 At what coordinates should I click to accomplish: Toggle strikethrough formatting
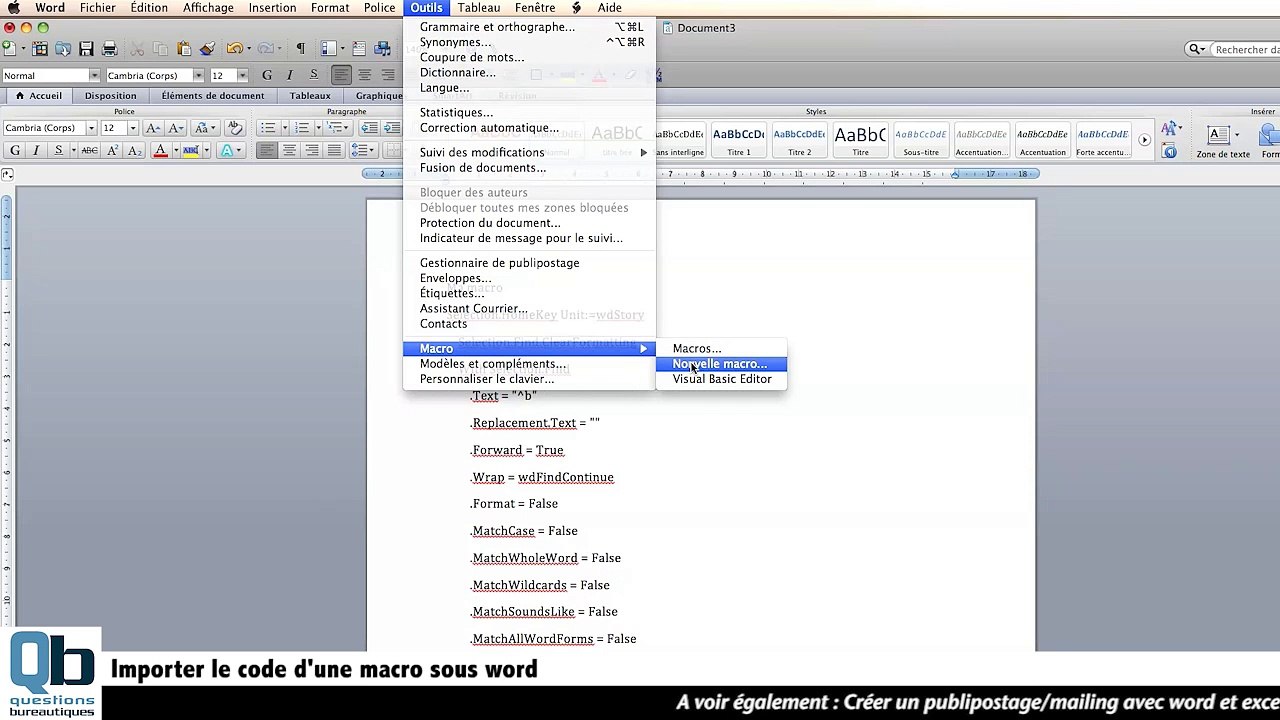tap(89, 151)
